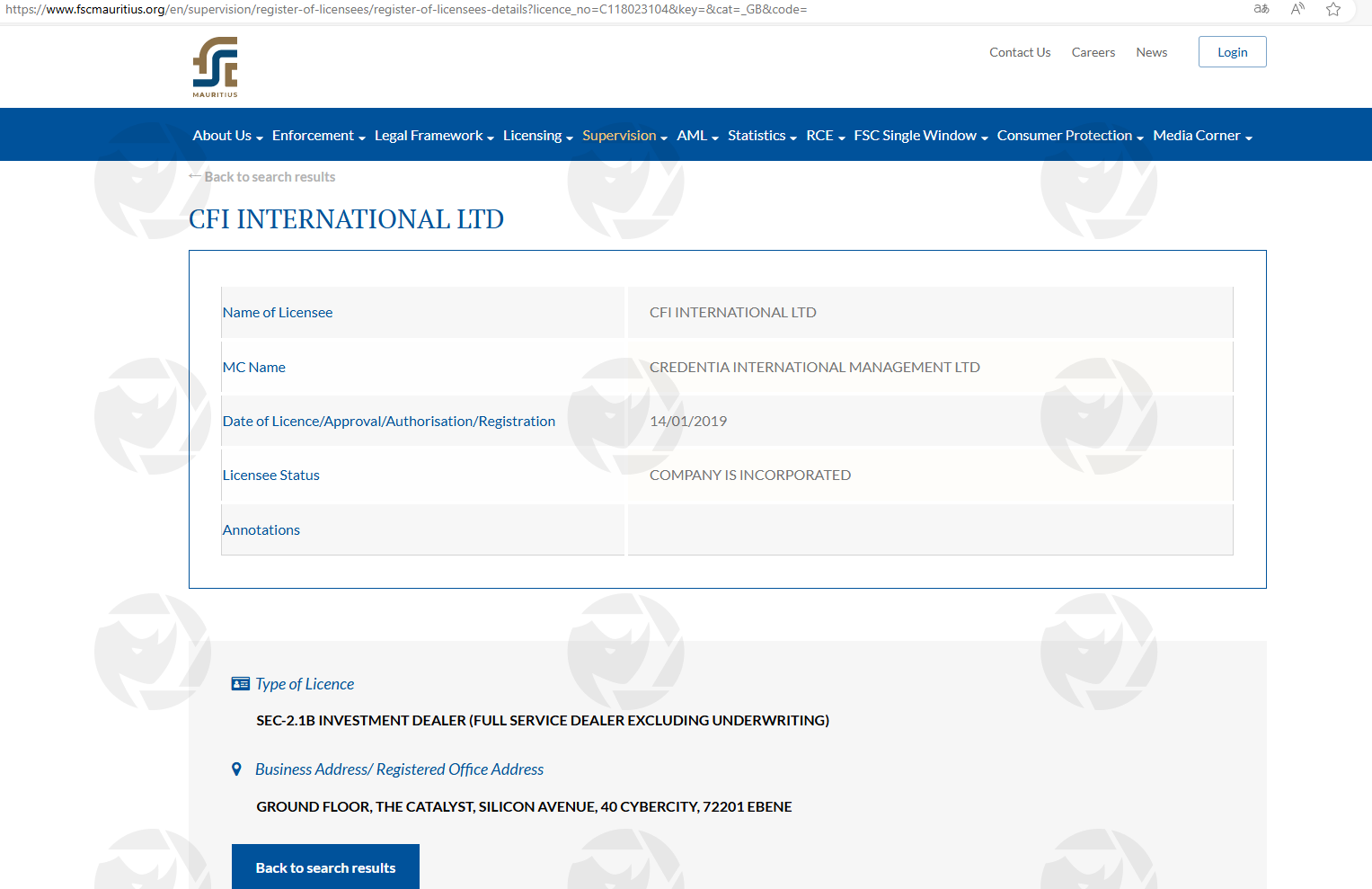Image resolution: width=1372 pixels, height=889 pixels.
Task: Open the Enforcement dropdown
Action: click(x=318, y=136)
